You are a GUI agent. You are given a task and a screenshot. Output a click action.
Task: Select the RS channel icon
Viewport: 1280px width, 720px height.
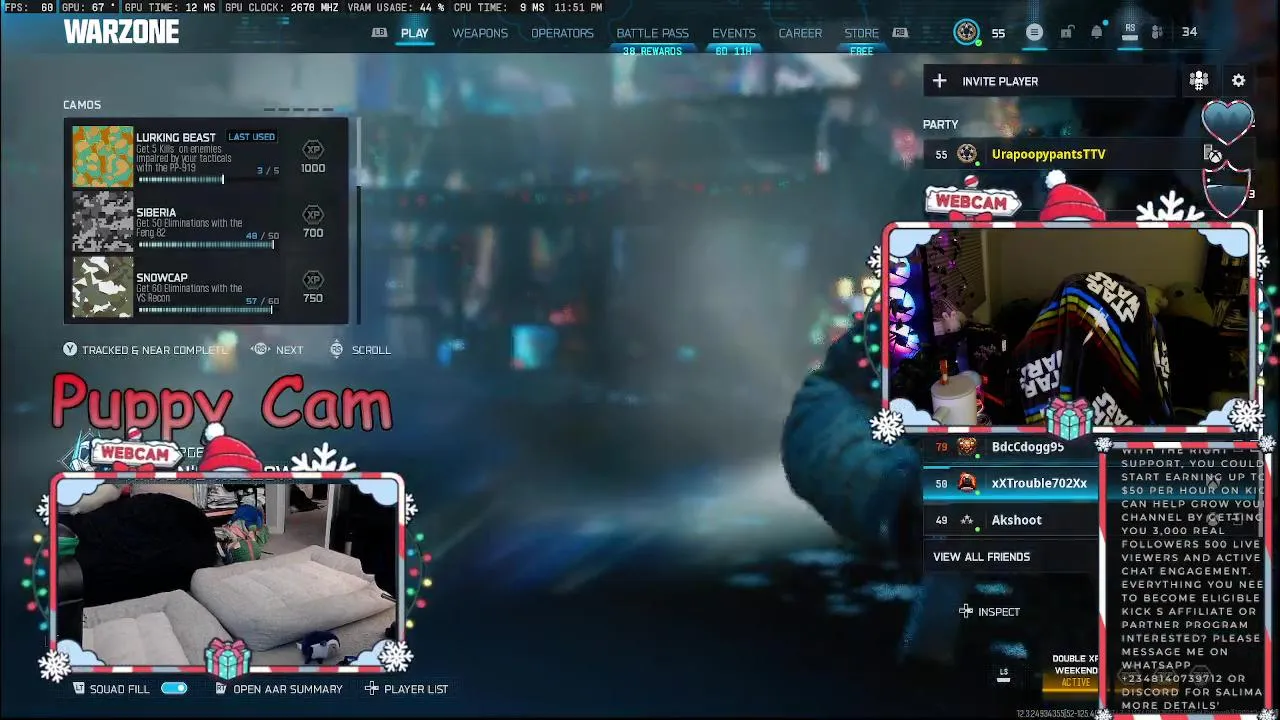pos(1130,33)
